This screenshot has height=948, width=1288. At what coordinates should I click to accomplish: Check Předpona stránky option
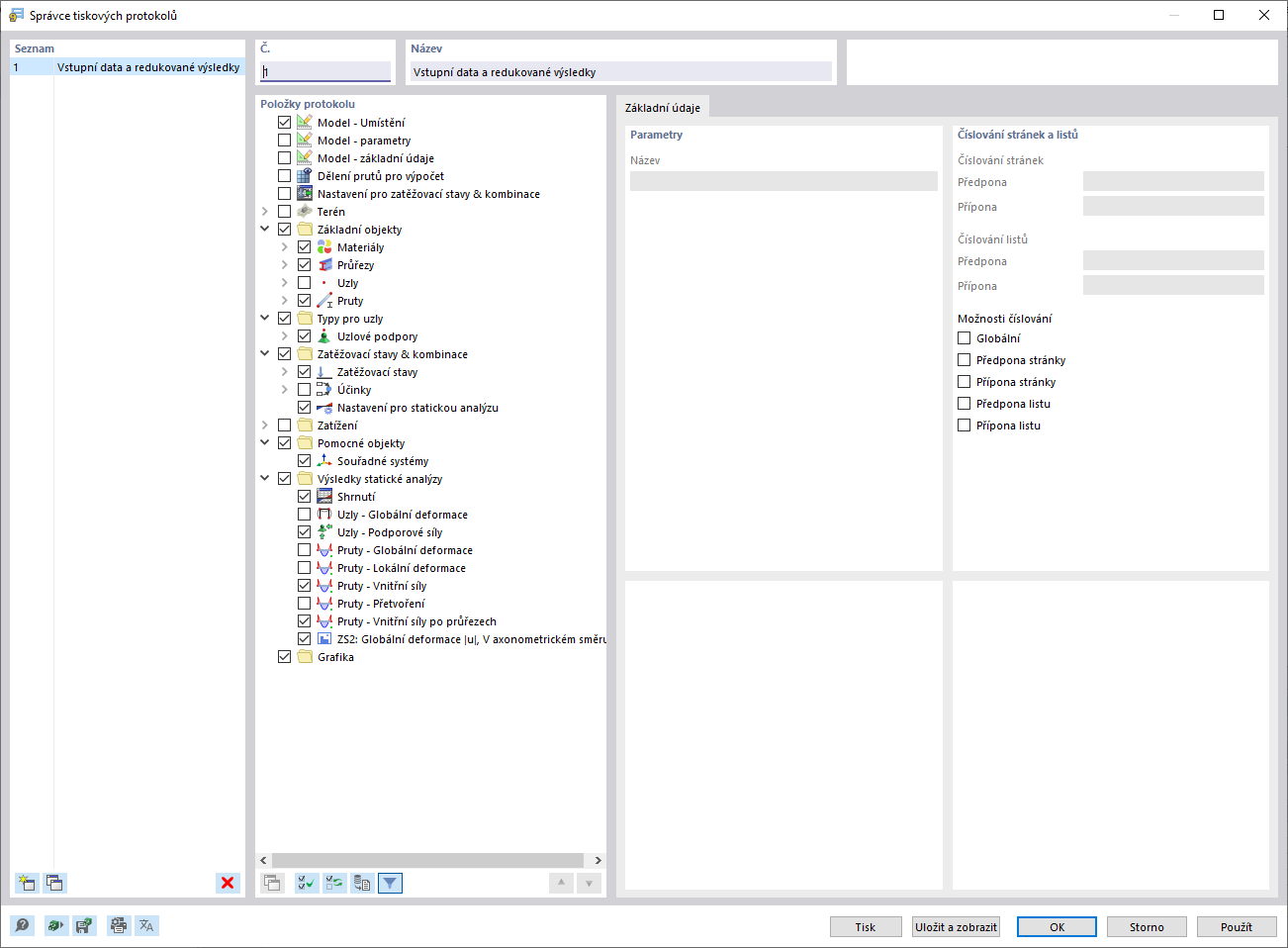[x=965, y=360]
